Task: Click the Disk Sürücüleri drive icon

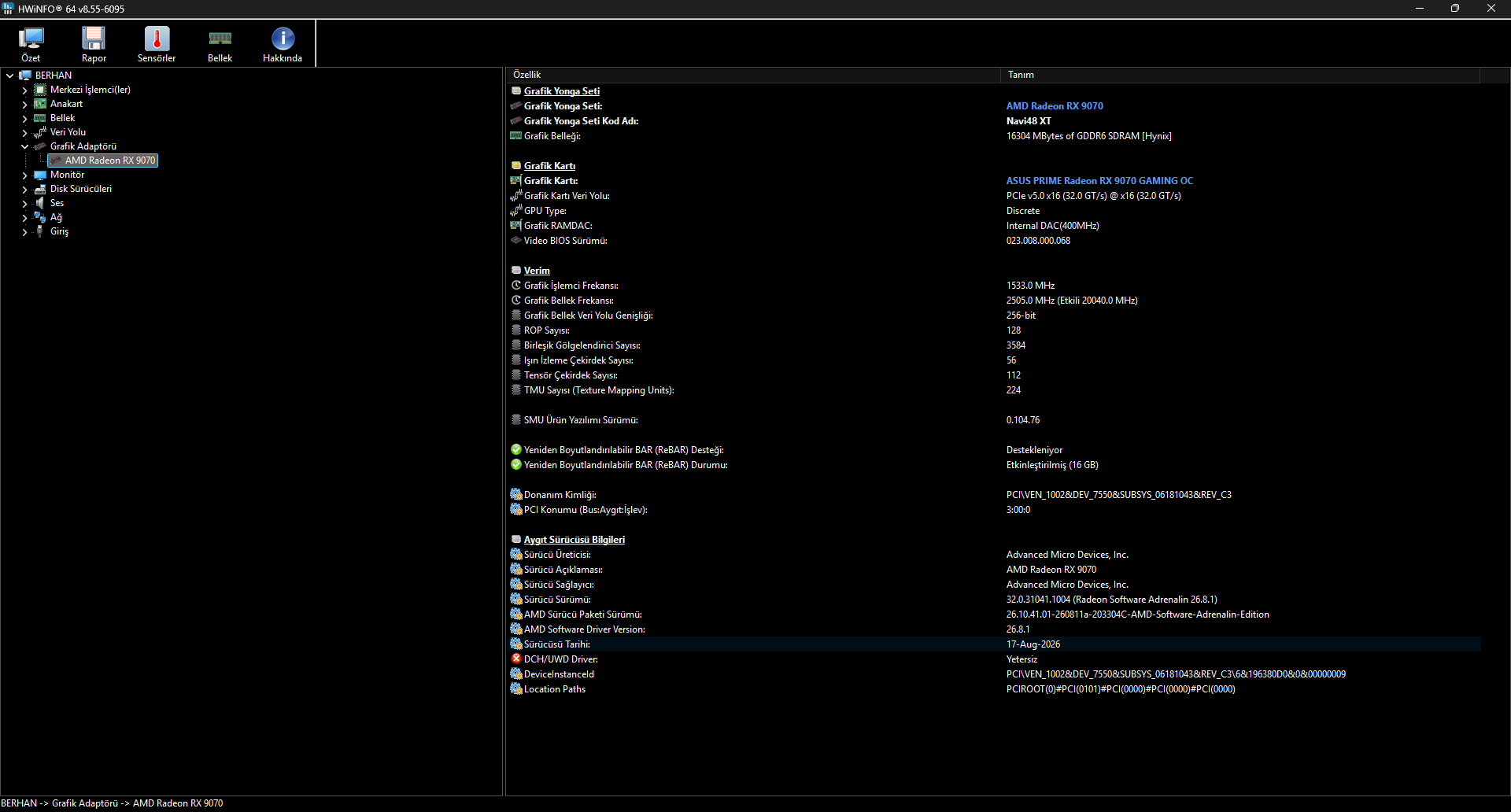Action: (x=40, y=189)
